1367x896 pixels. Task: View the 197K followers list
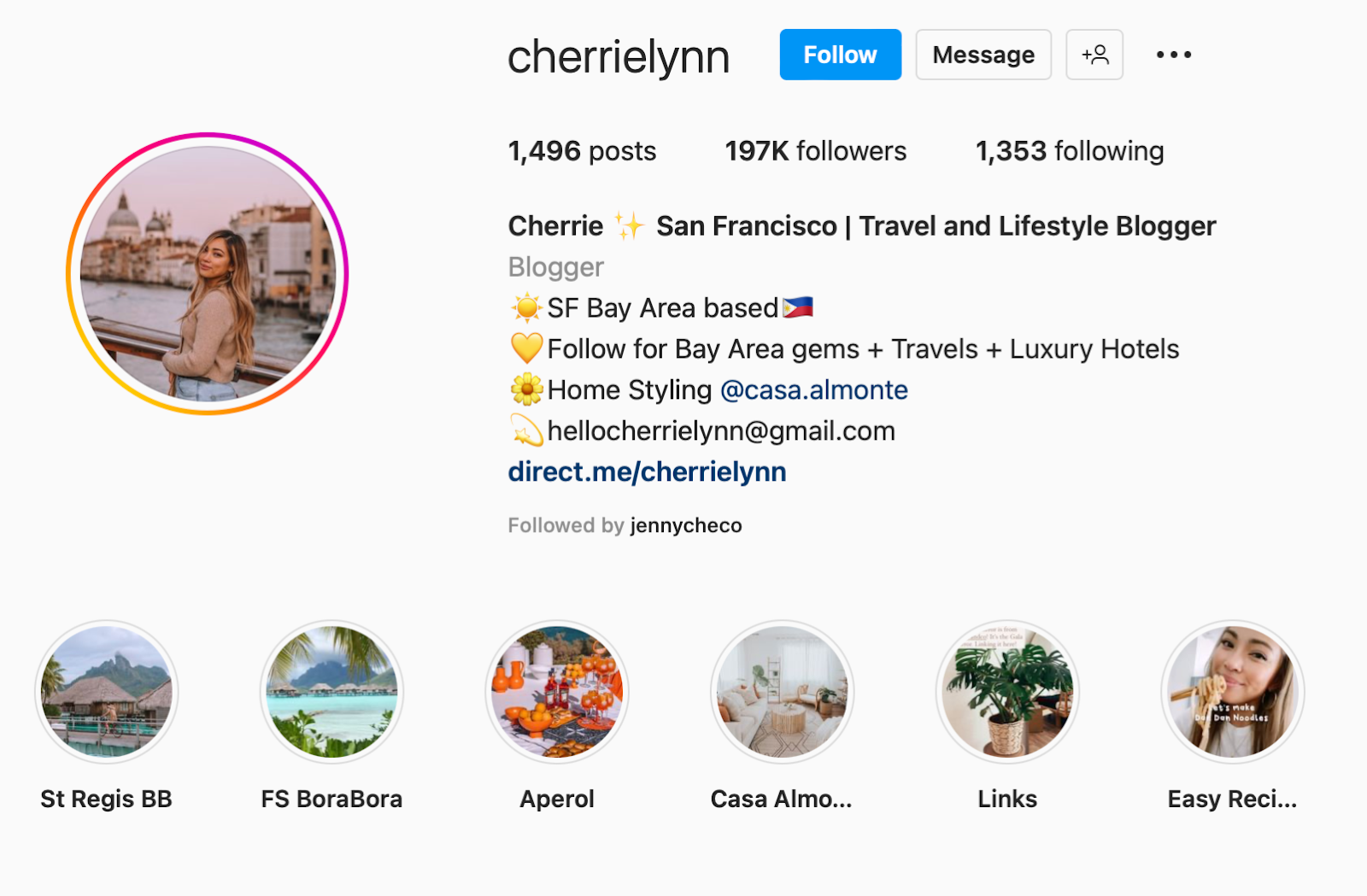(816, 151)
